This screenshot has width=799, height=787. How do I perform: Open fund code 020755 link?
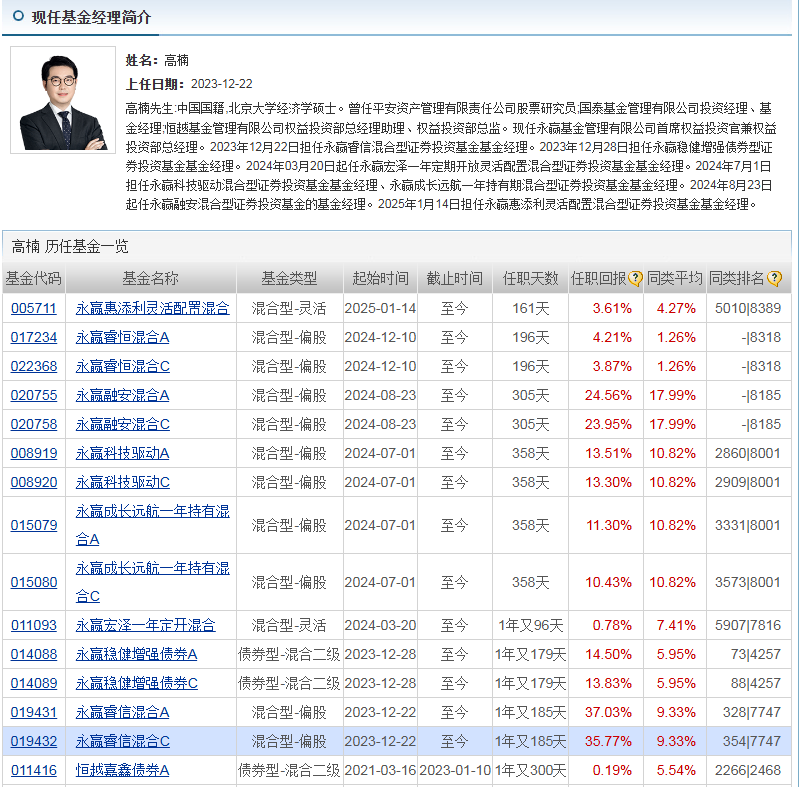34,396
